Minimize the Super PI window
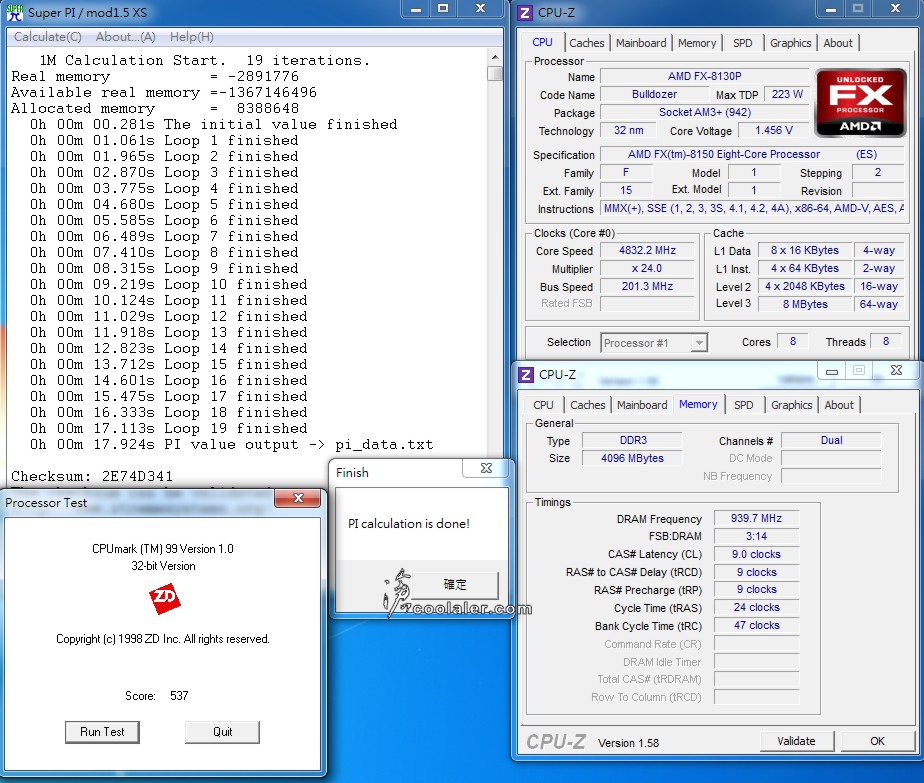The height and width of the screenshot is (783, 924). pos(416,9)
